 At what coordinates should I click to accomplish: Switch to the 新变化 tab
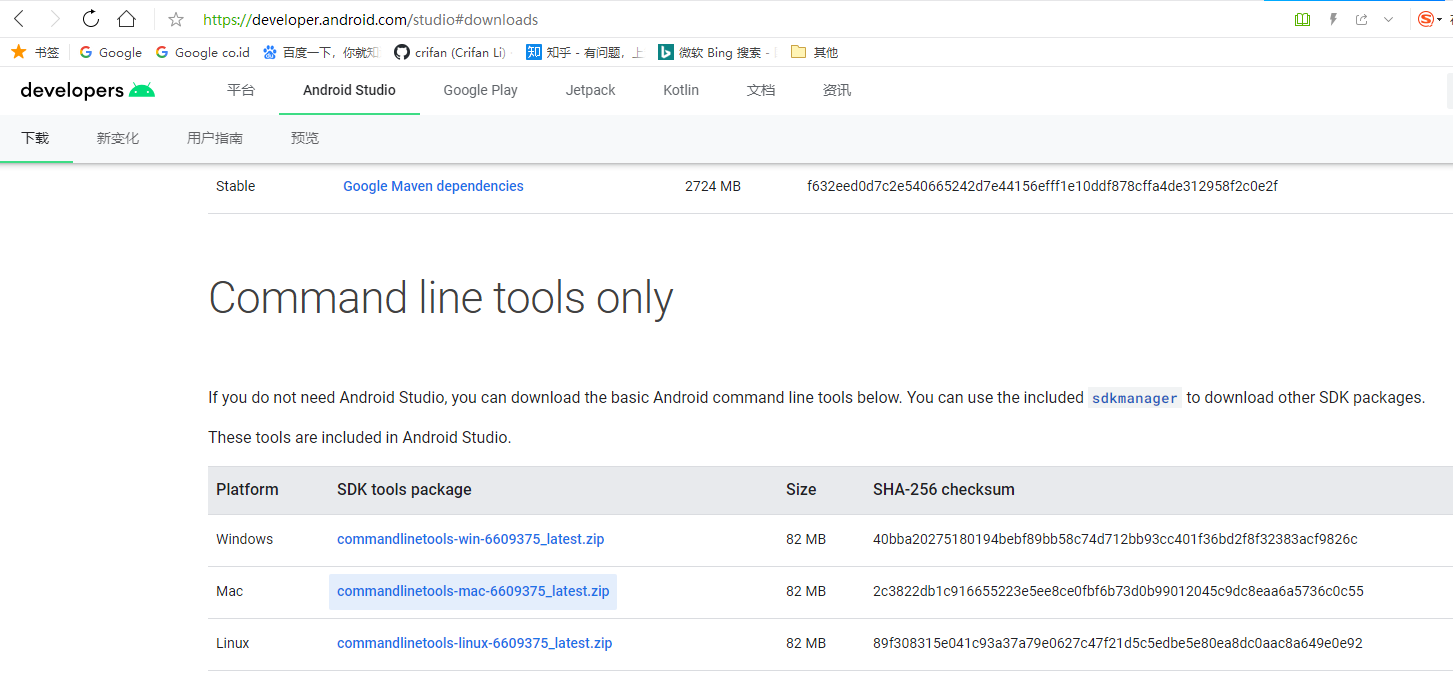[x=118, y=138]
